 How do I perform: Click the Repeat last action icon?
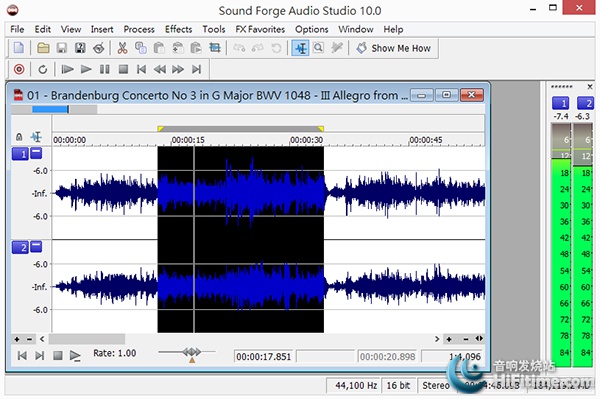pos(276,48)
